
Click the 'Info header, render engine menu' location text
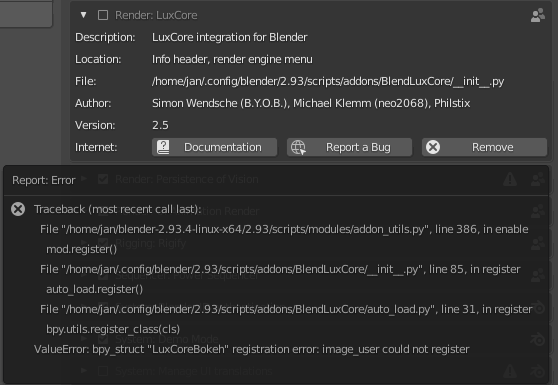click(x=232, y=59)
